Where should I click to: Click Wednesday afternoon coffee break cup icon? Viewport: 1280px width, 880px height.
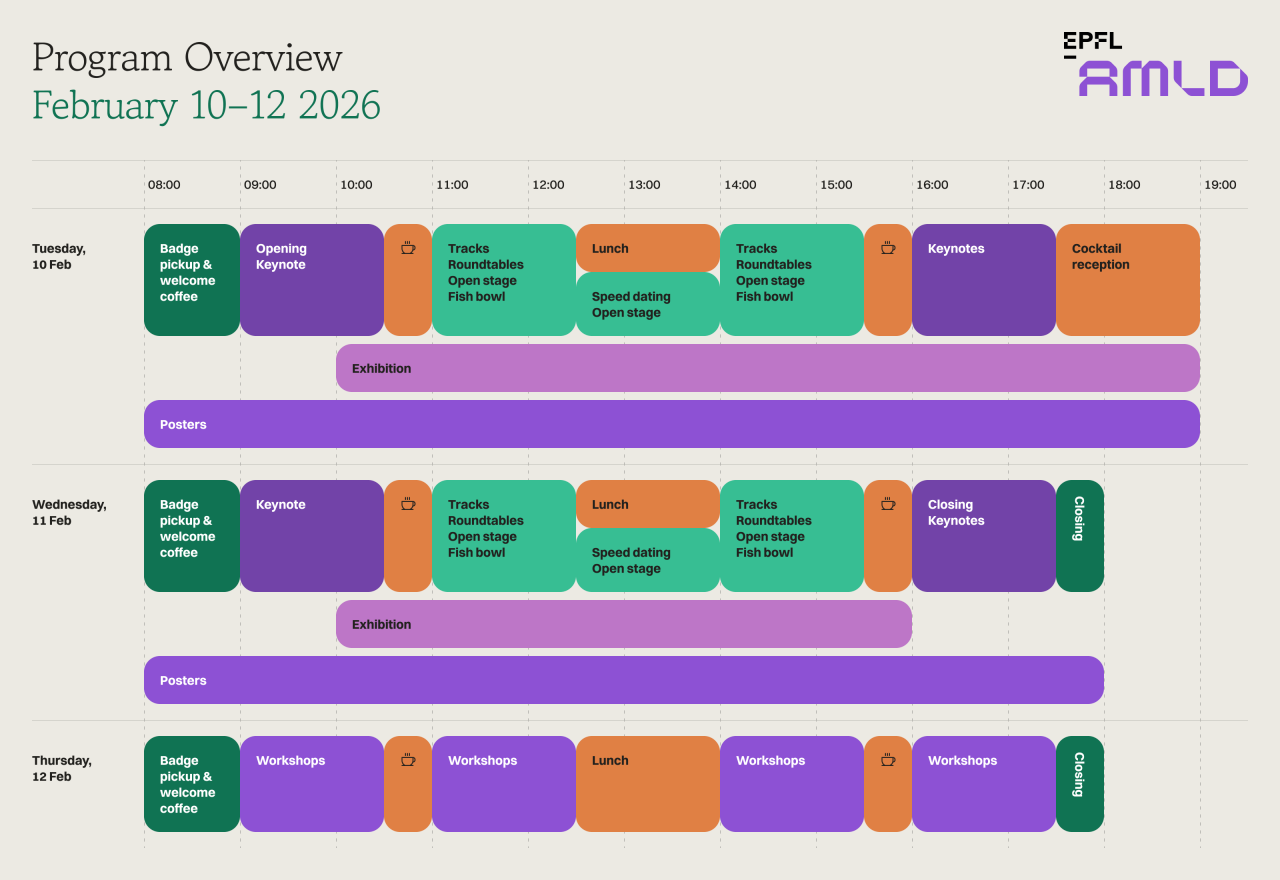pos(888,504)
